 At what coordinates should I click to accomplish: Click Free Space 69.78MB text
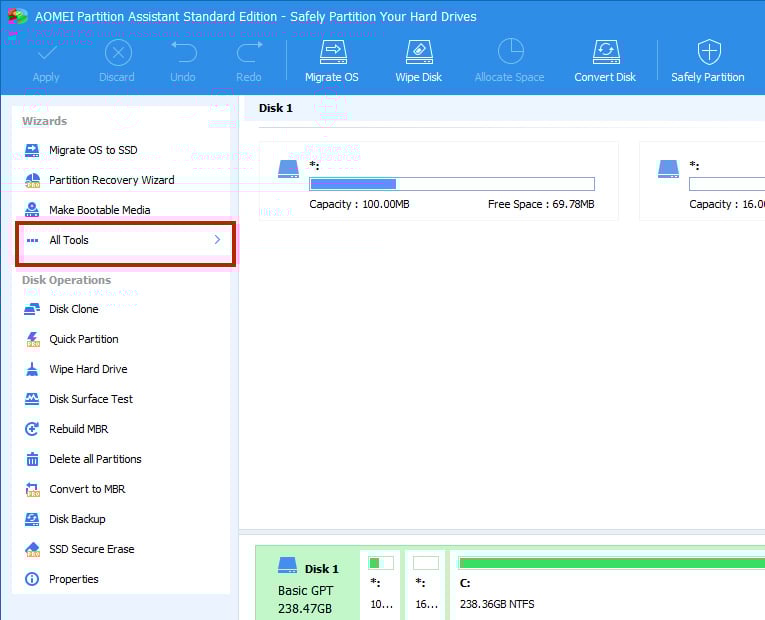point(541,204)
